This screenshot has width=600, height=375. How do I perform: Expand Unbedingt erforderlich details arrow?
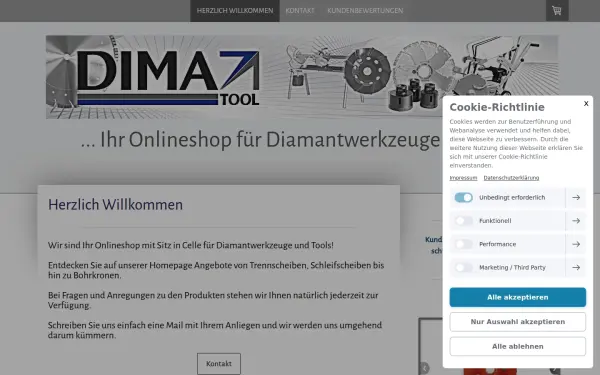(576, 197)
